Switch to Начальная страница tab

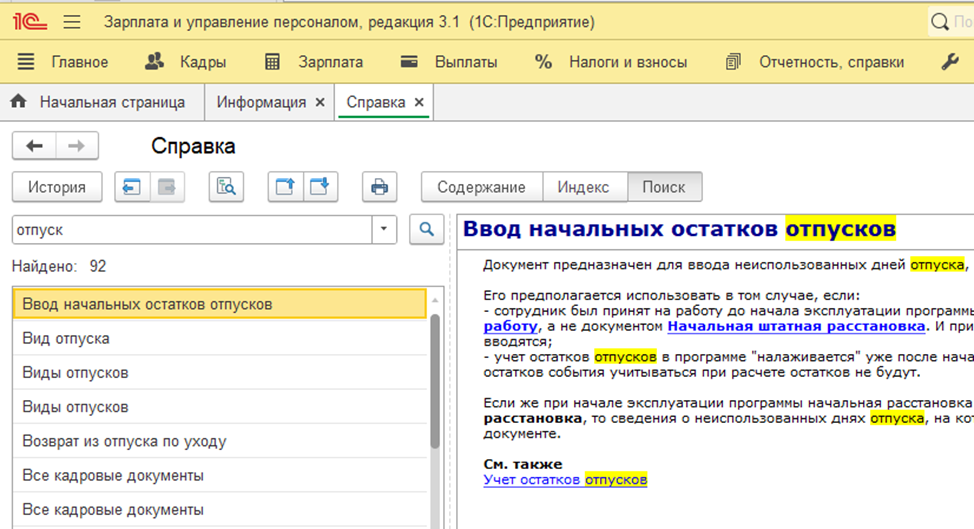pyautogui.click(x=102, y=102)
